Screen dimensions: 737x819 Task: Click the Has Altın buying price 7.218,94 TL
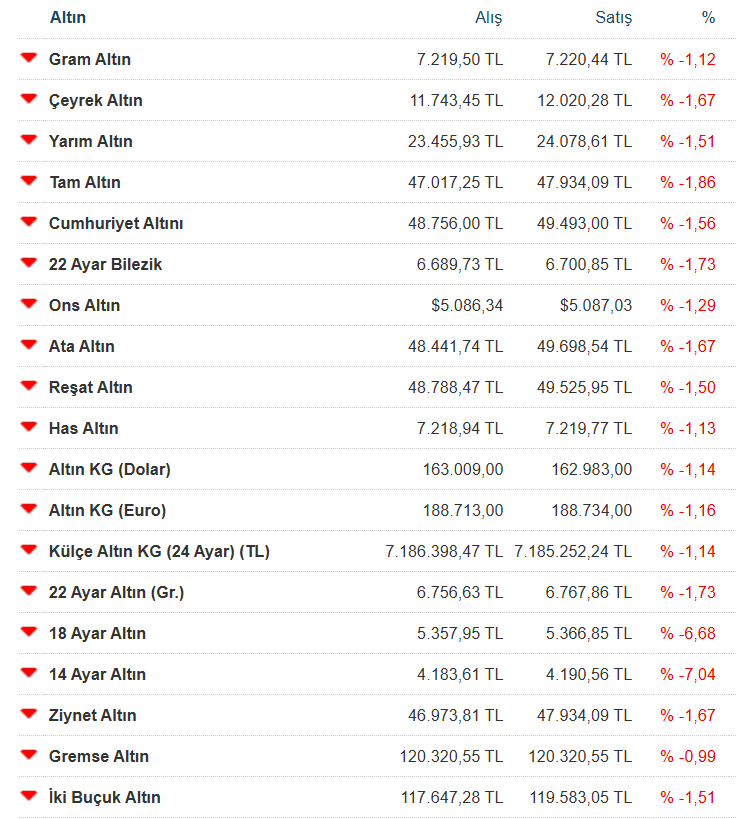460,429
